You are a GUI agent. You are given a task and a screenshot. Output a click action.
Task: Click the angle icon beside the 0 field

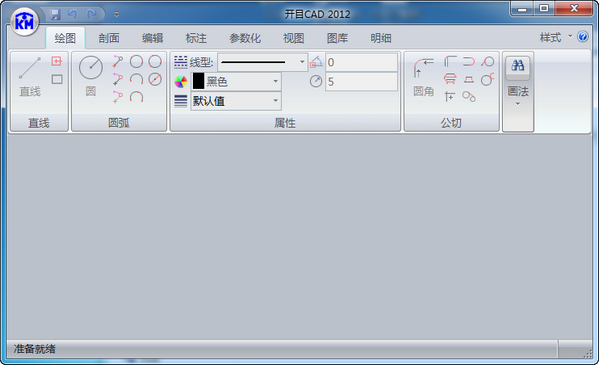316,62
